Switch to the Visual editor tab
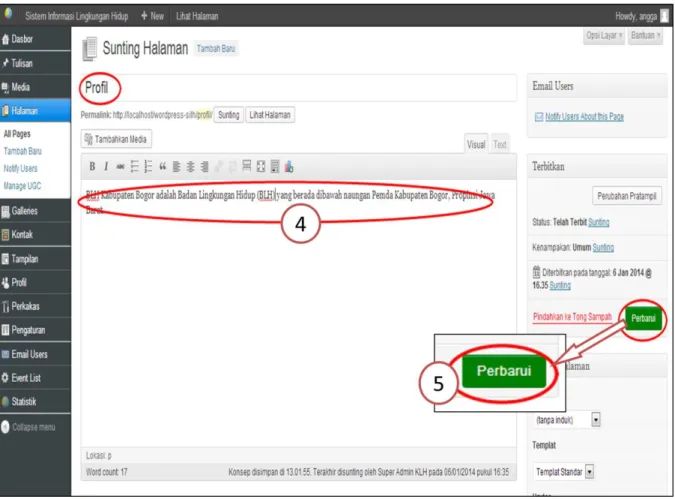This screenshot has width=675, height=499. 476,144
